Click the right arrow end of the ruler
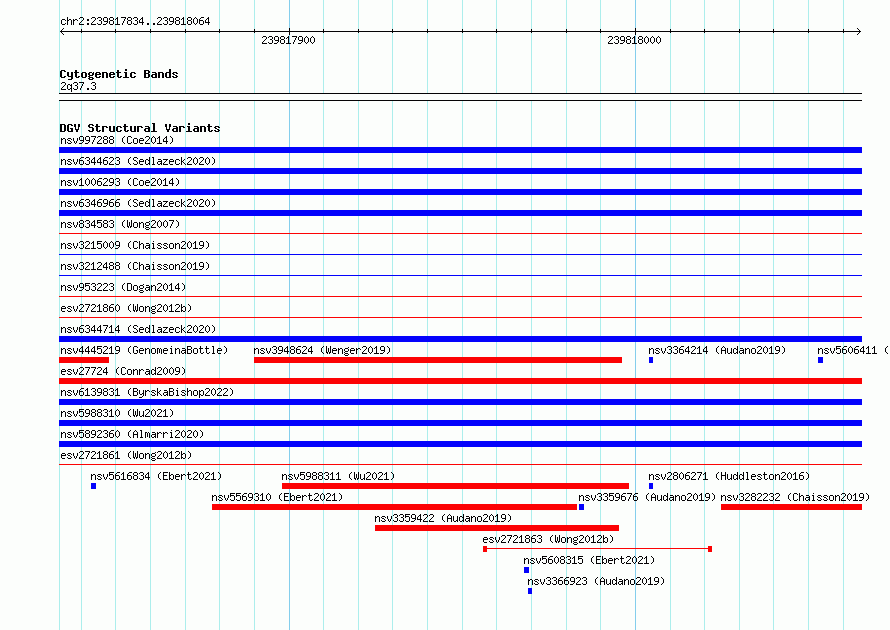Viewport: 890px width, 630px height. [x=859, y=31]
